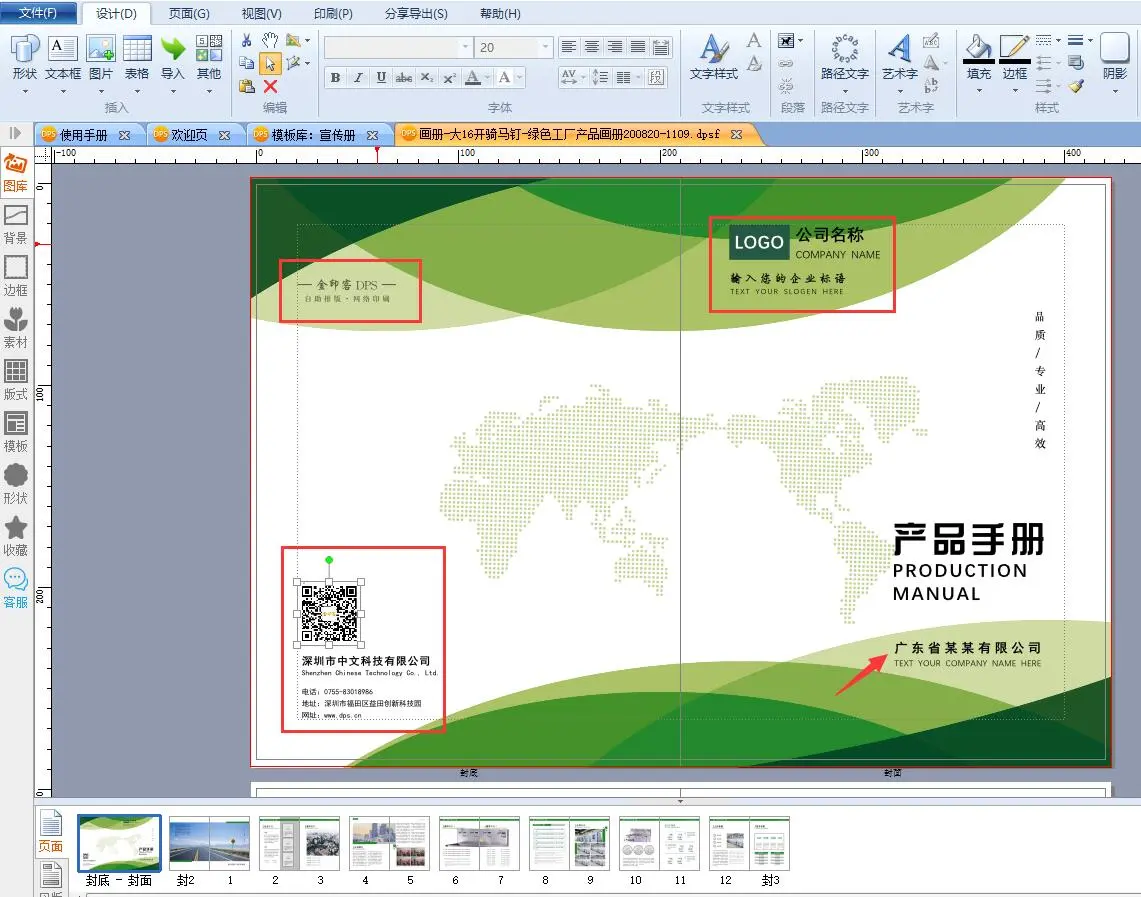Select the hand pan tool
This screenshot has width=1141, height=897.
coord(270,40)
